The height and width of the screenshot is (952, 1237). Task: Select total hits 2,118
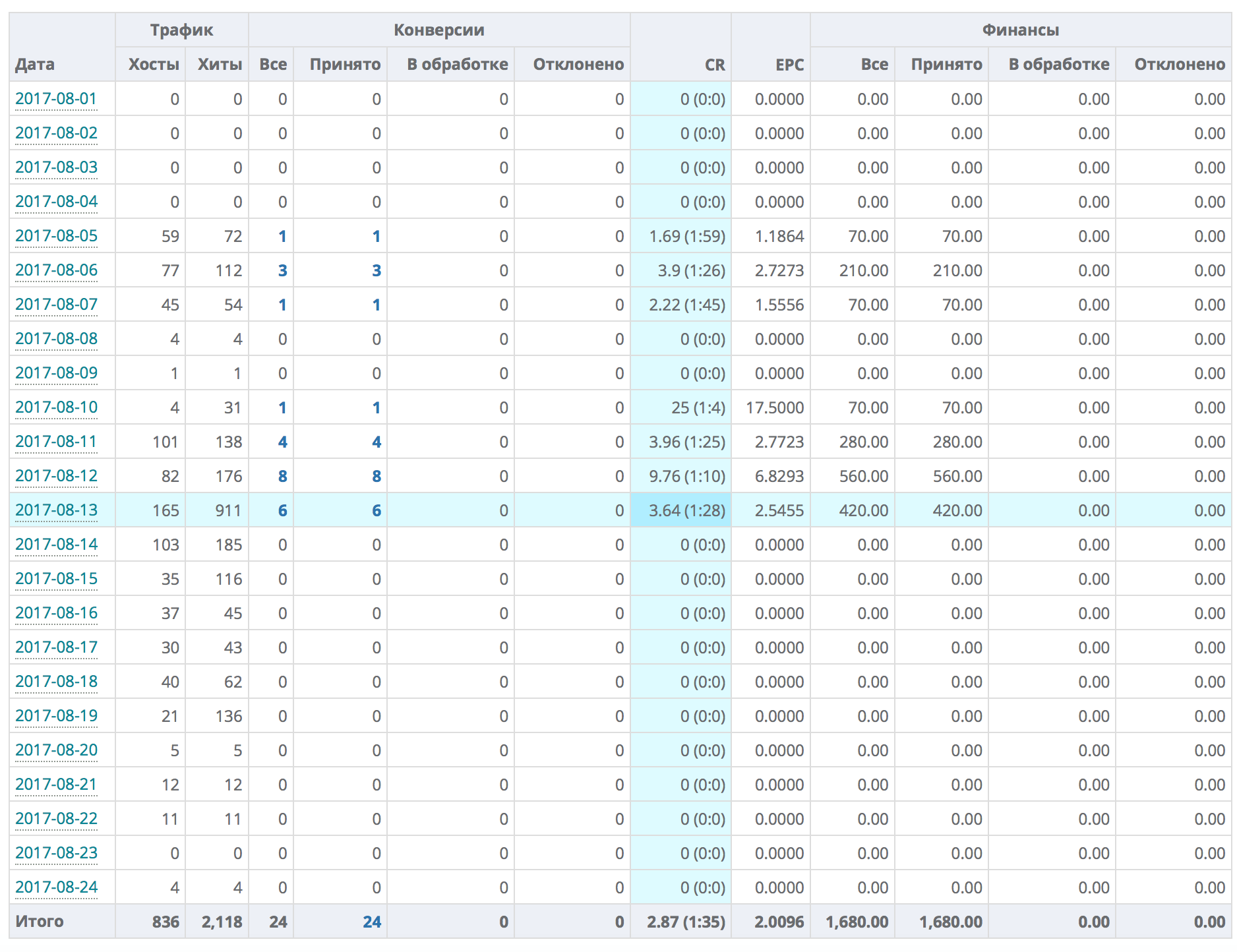pyautogui.click(x=222, y=922)
